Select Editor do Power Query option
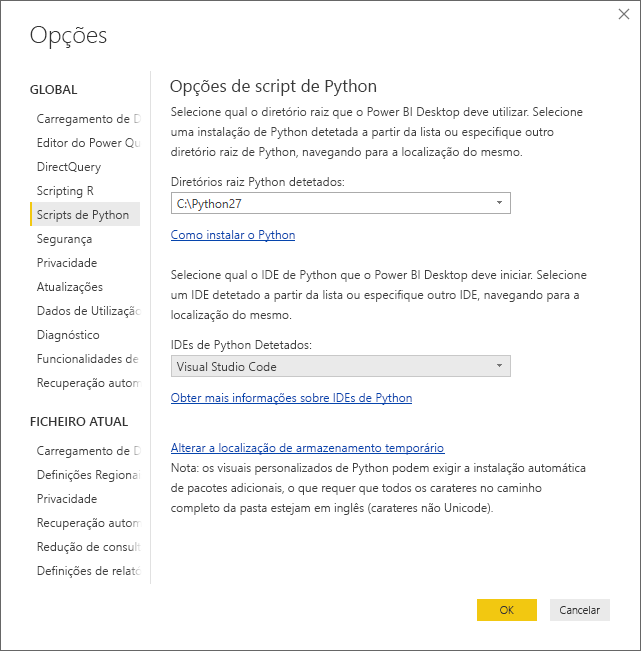The image size is (641, 651). point(88,143)
